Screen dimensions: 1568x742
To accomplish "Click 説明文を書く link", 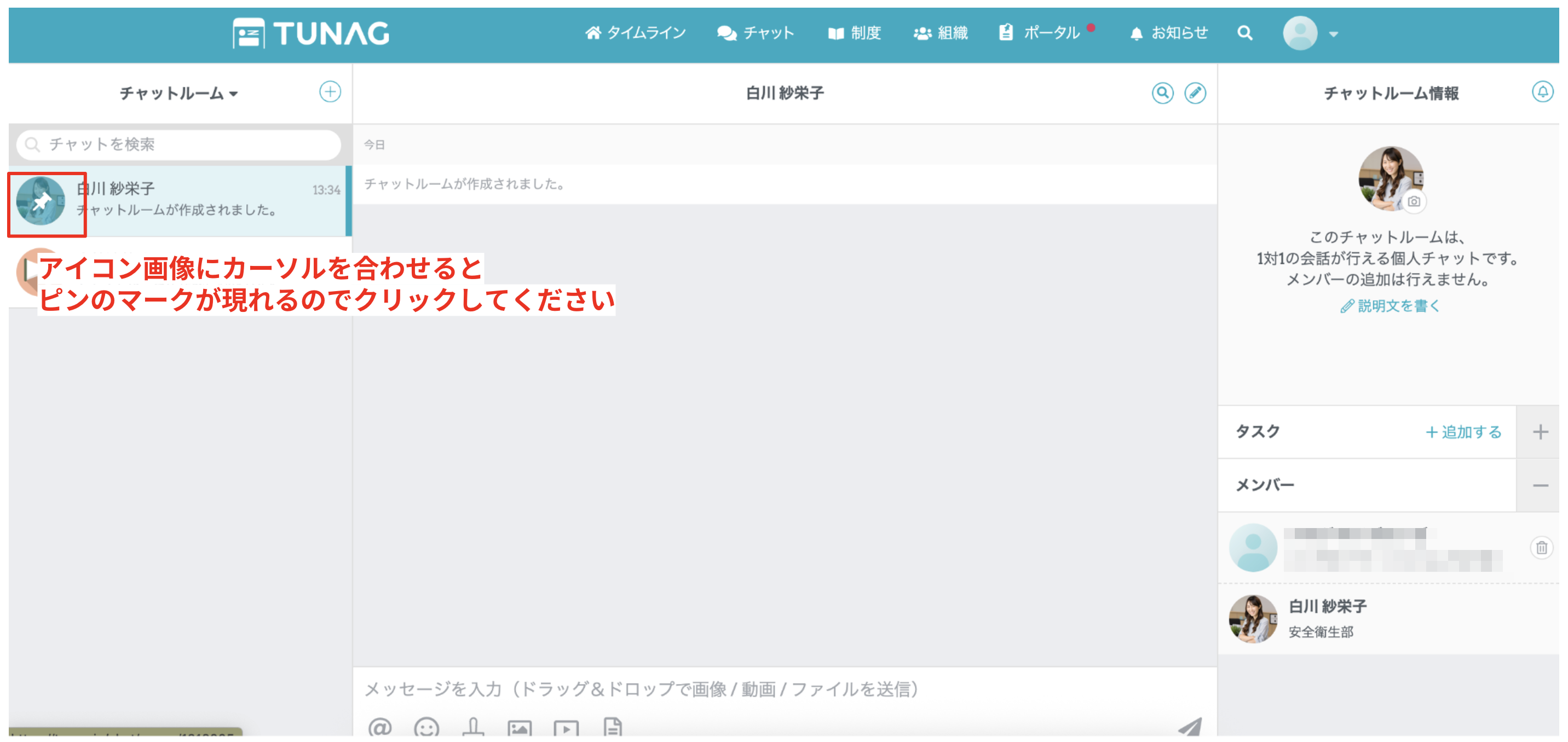I will (1390, 306).
